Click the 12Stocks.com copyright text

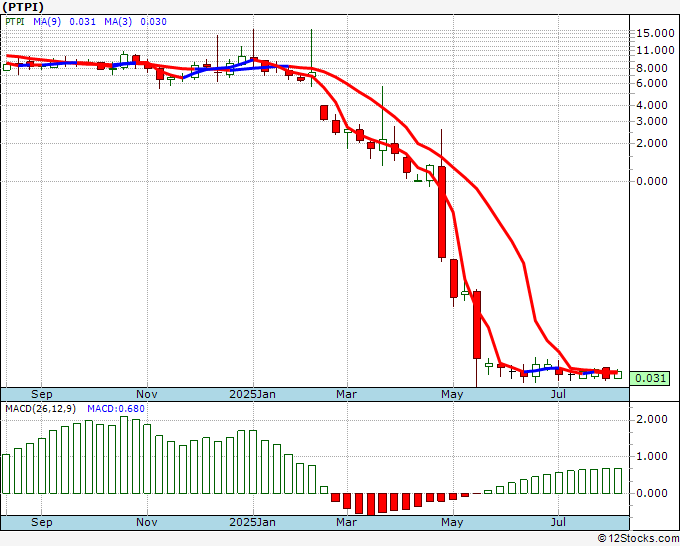click(638, 539)
